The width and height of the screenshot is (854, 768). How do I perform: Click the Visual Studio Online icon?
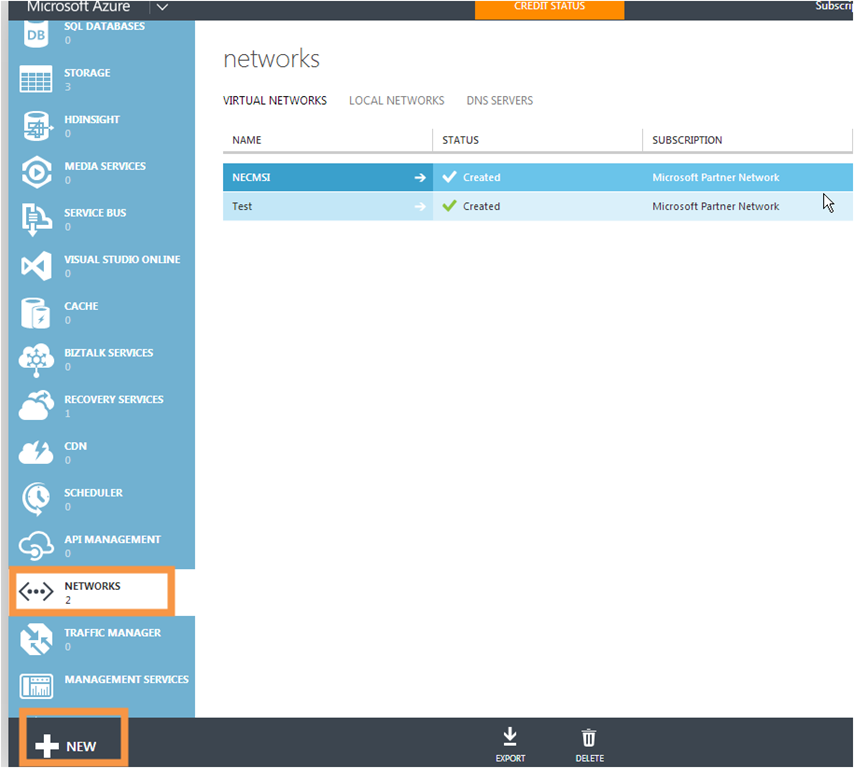[x=36, y=266]
